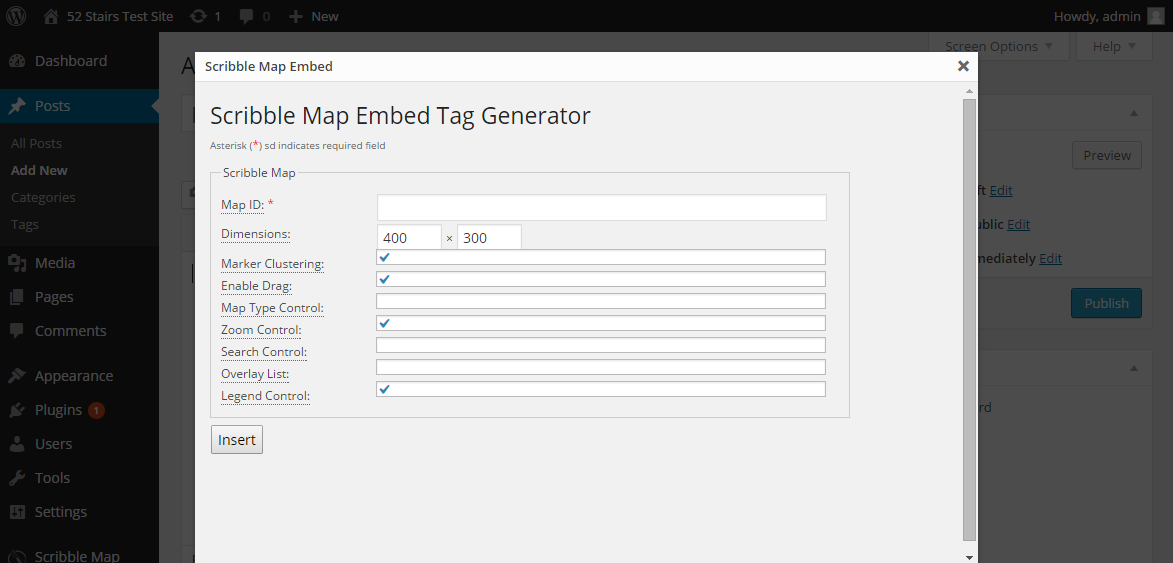
Task: Click the Insert button
Action: 236,440
